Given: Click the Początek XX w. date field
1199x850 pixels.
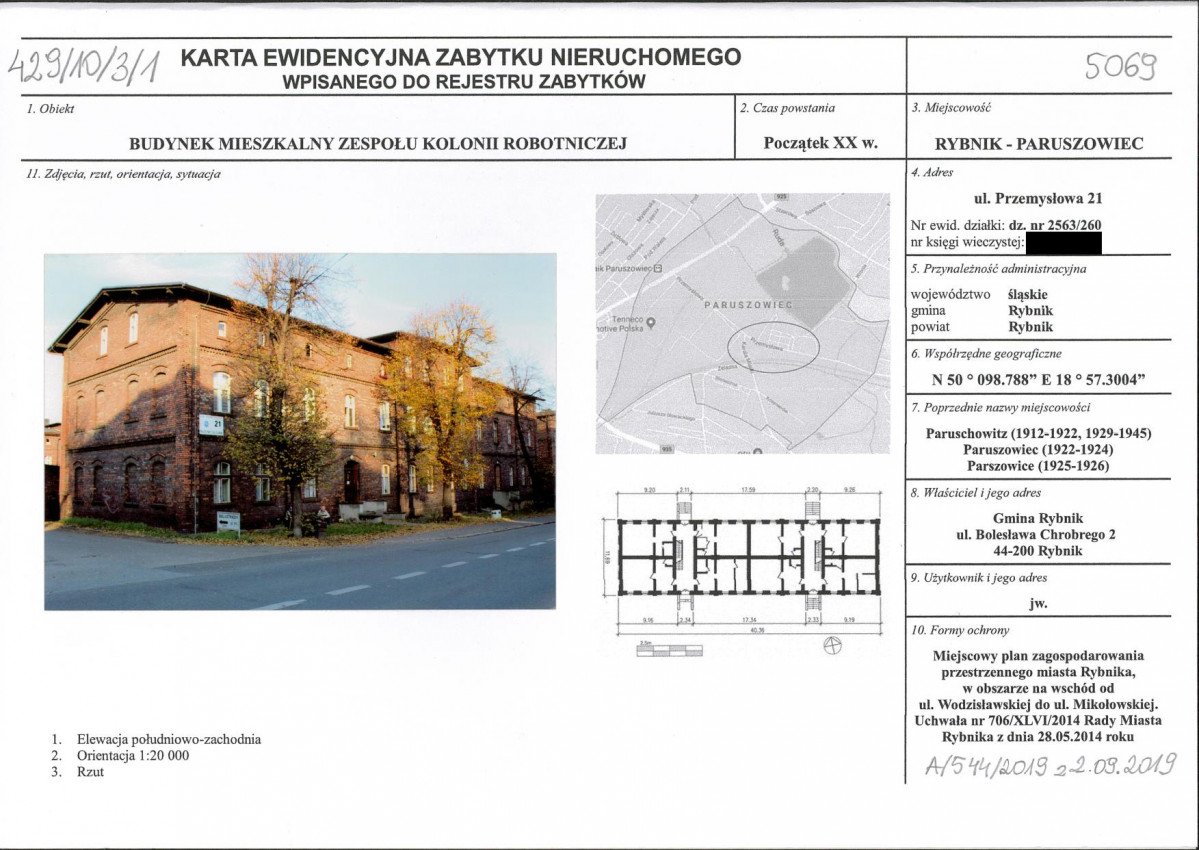Looking at the screenshot, I should [x=820, y=143].
